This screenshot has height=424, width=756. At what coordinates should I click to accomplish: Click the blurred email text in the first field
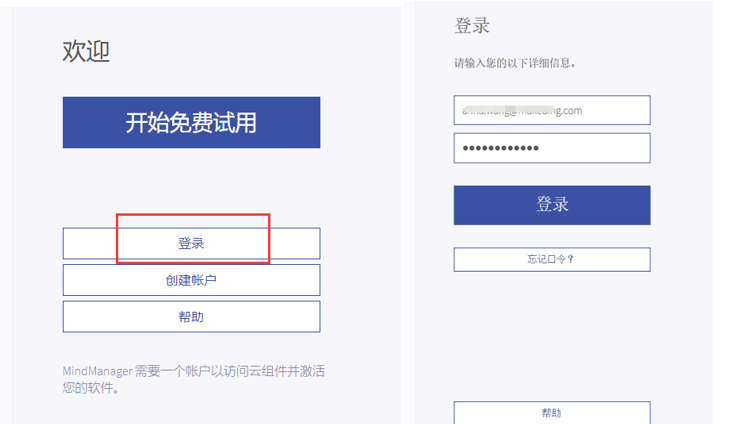518,110
